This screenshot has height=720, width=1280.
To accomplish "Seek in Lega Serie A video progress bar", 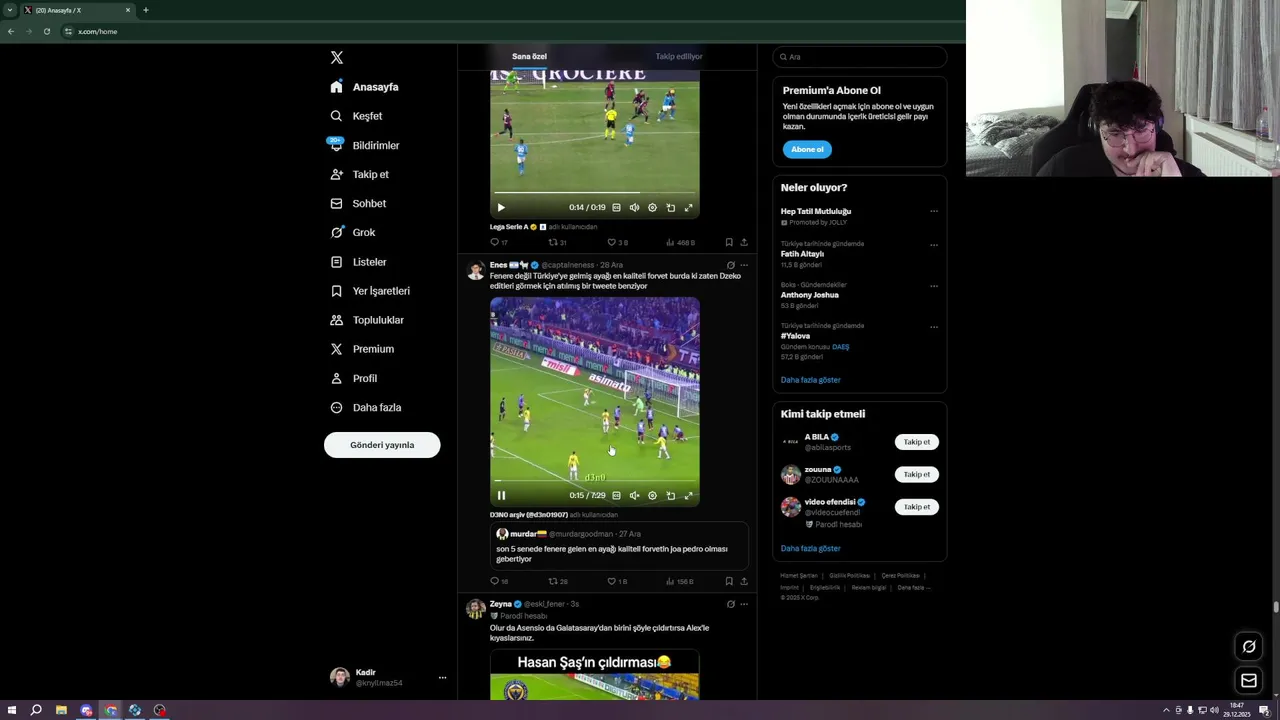I will click(x=595, y=192).
